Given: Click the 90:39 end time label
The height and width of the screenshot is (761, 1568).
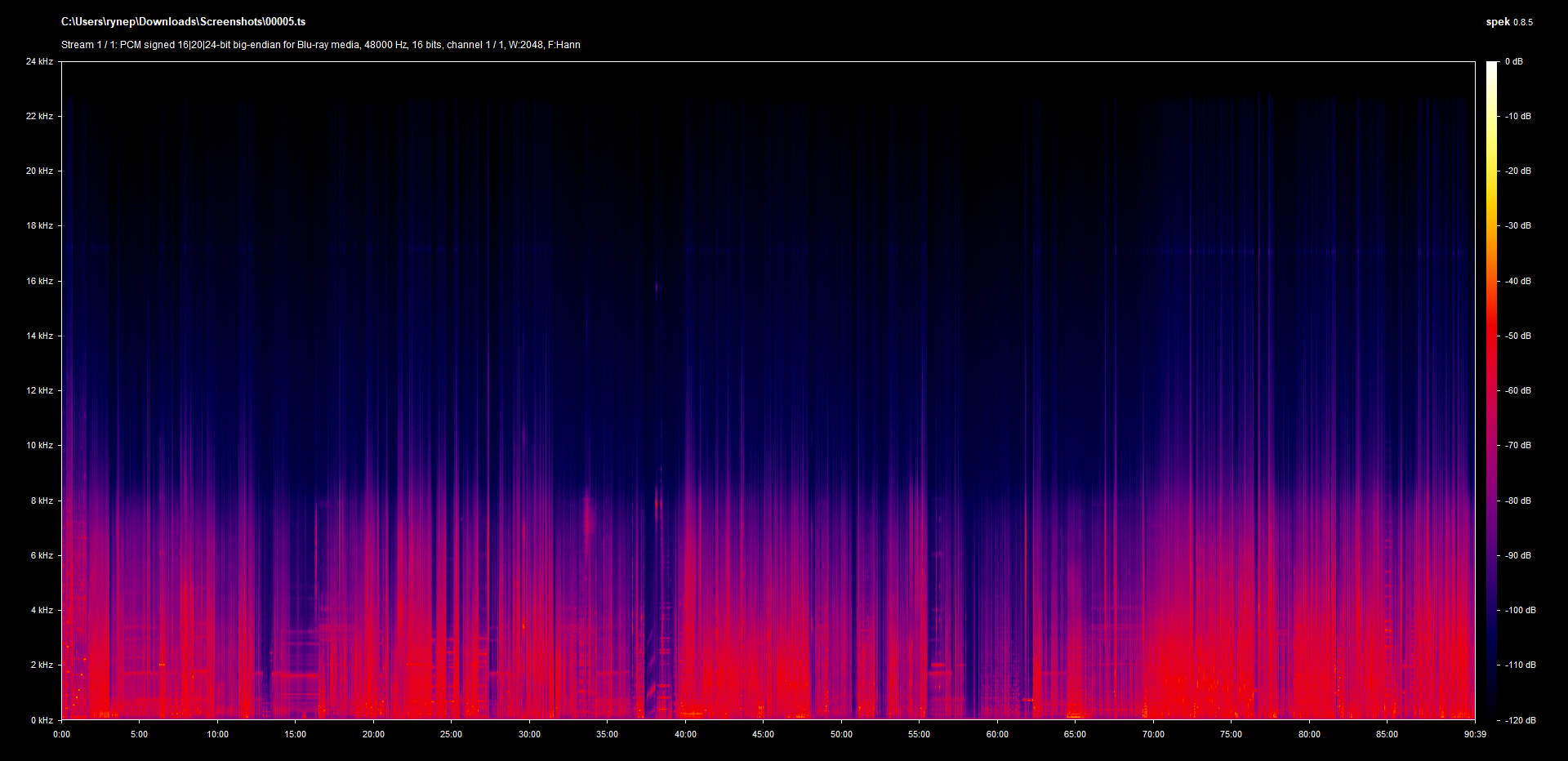Looking at the screenshot, I should pos(1475,734).
